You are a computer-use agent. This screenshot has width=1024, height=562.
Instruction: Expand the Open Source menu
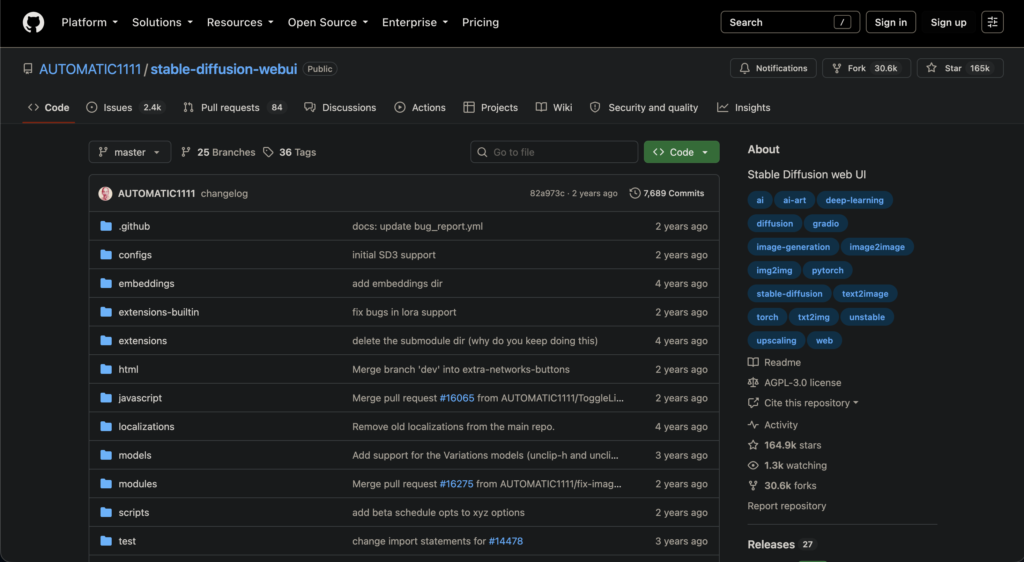coord(328,22)
